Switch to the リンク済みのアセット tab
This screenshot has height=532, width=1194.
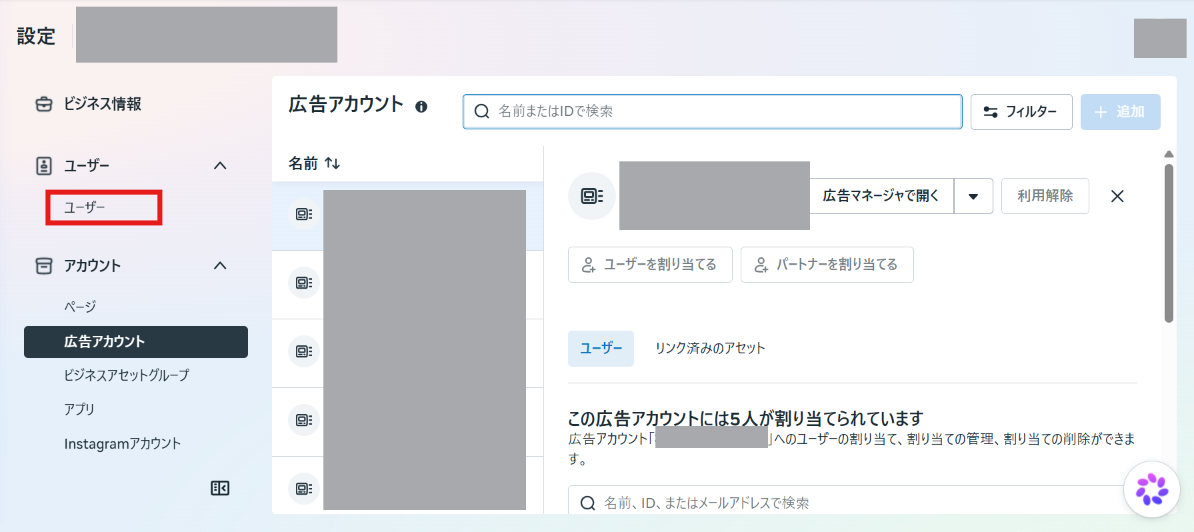(710, 349)
